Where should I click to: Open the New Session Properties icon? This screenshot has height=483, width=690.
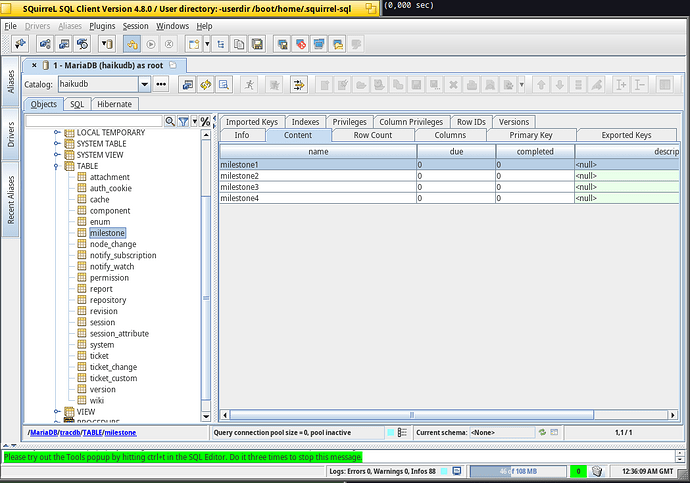[x=64, y=44]
